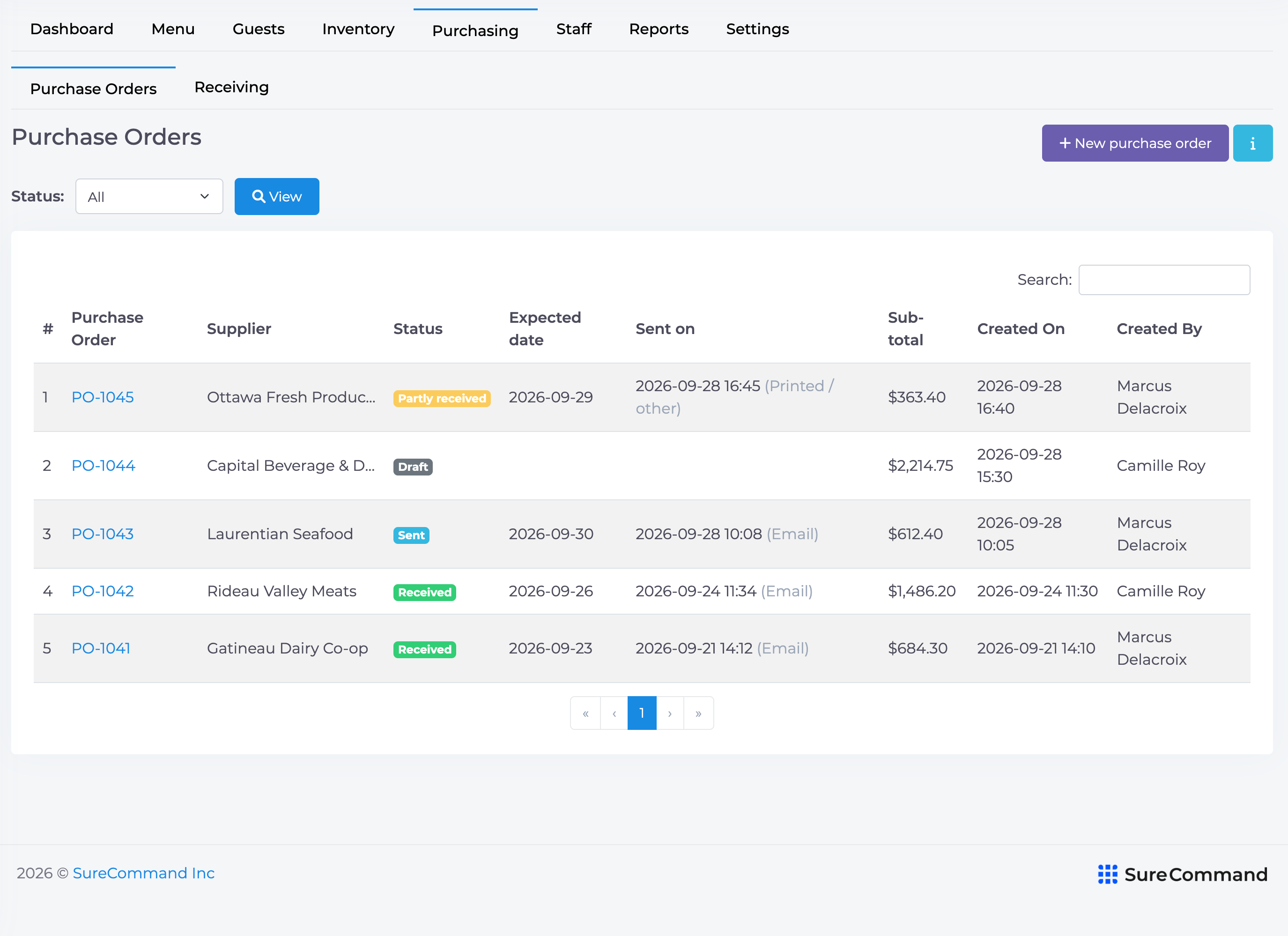Screen dimensions: 1288x936
Task: Open the Reports section
Action: pos(659,29)
